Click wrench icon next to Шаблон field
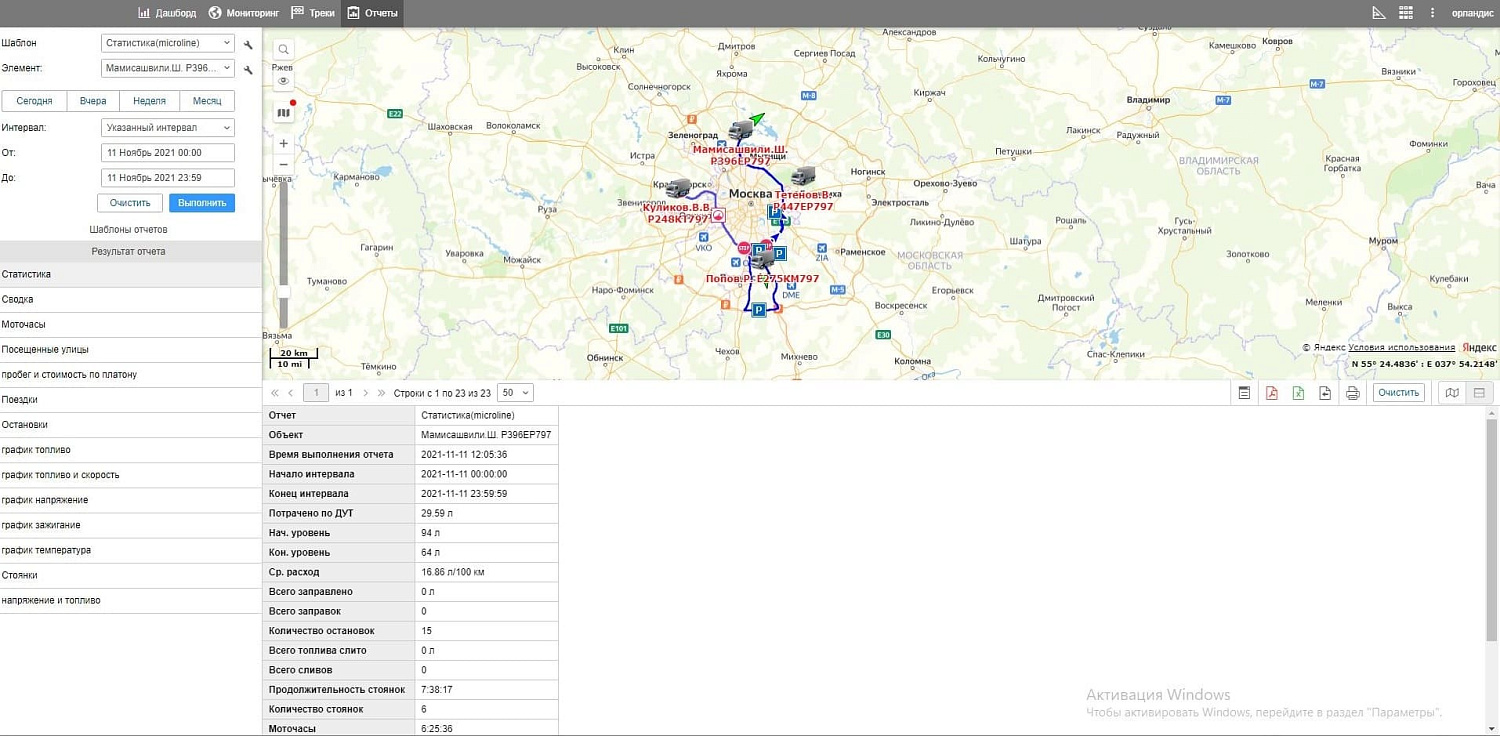 coord(248,44)
